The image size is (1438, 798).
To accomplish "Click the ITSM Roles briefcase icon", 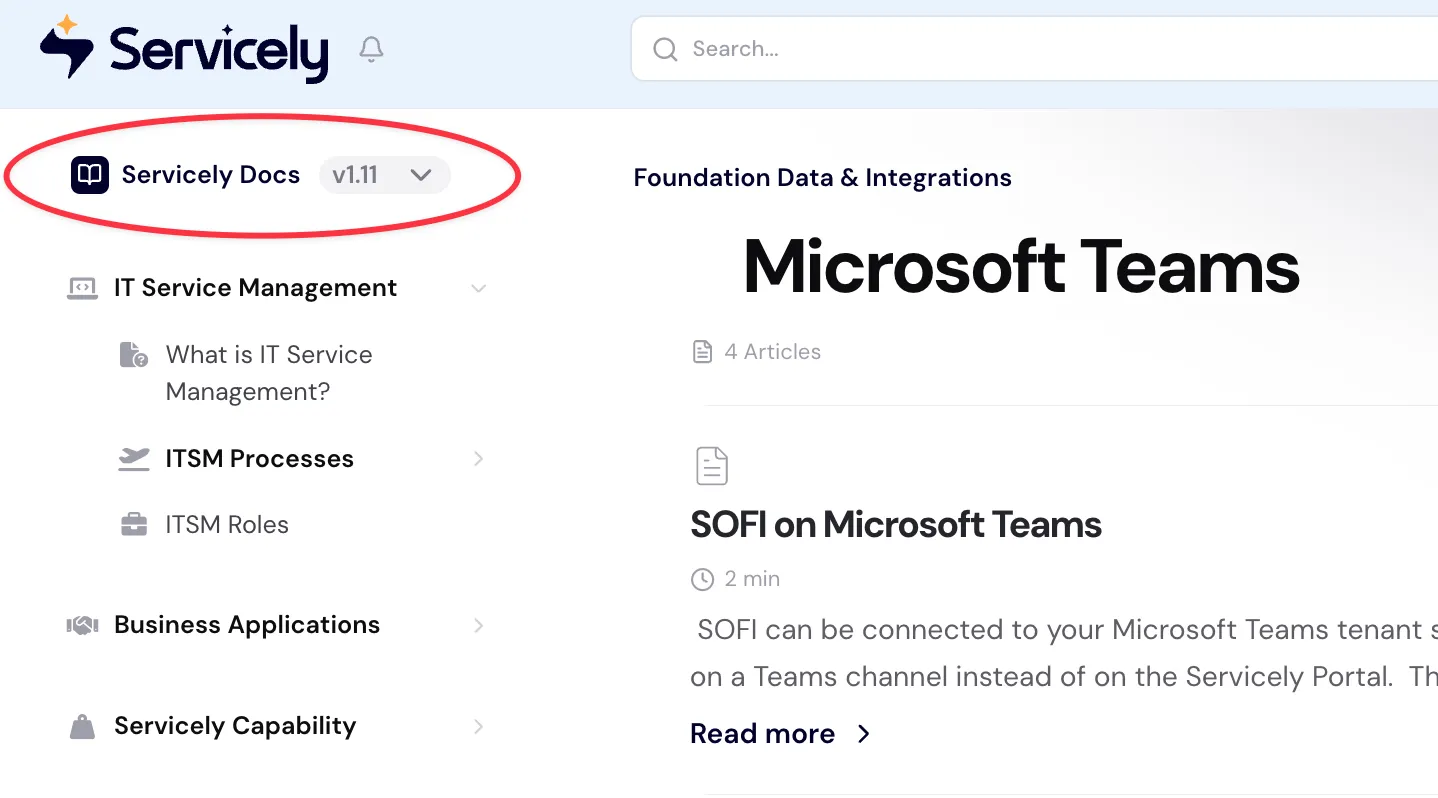I will pos(134,525).
